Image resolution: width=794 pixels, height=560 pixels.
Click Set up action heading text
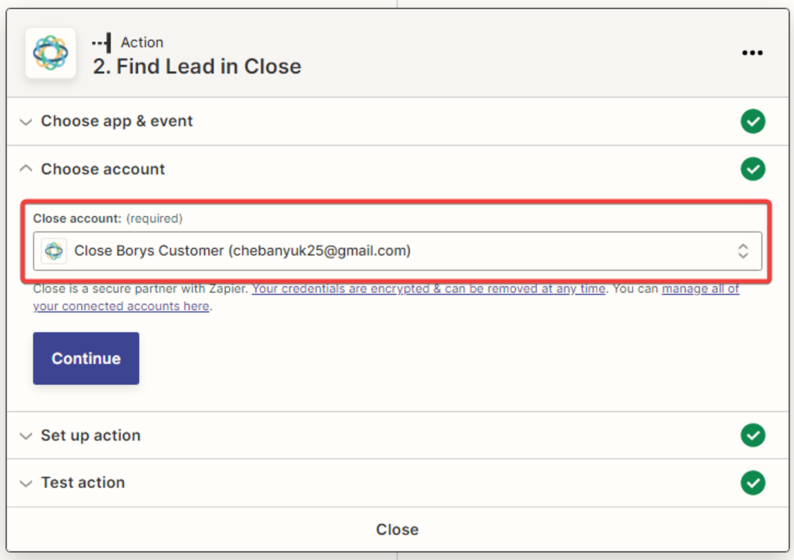click(x=91, y=435)
